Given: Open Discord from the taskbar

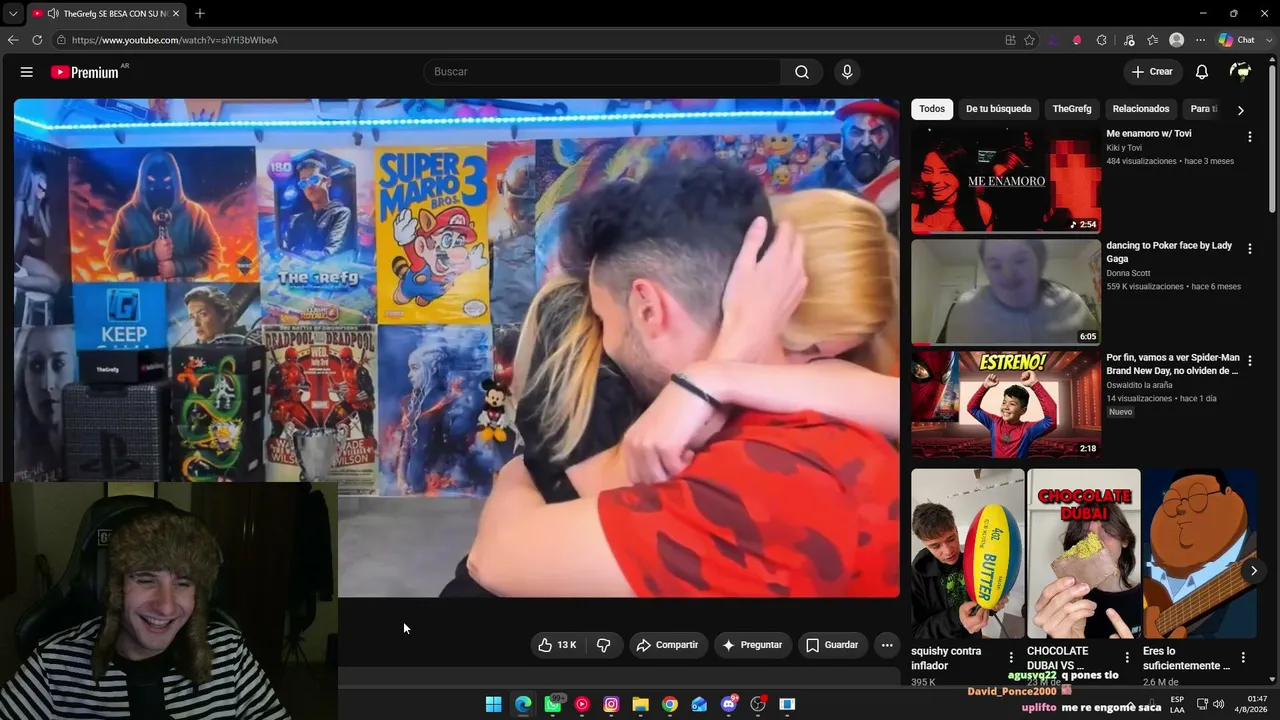Looking at the screenshot, I should click(729, 704).
